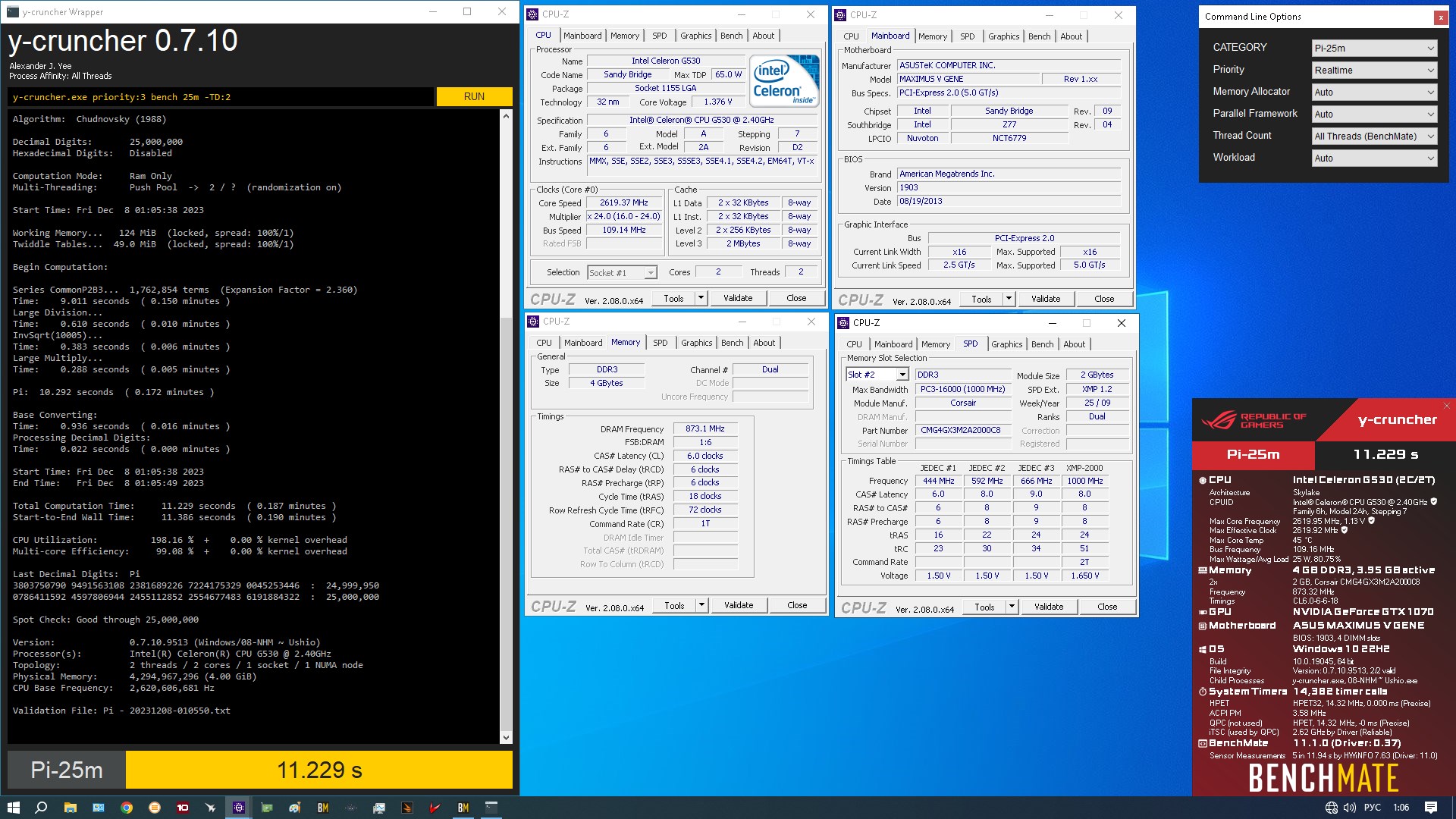Click the dark red '10' taskbar icon
Screen dimensions: 1456x819
click(183, 808)
